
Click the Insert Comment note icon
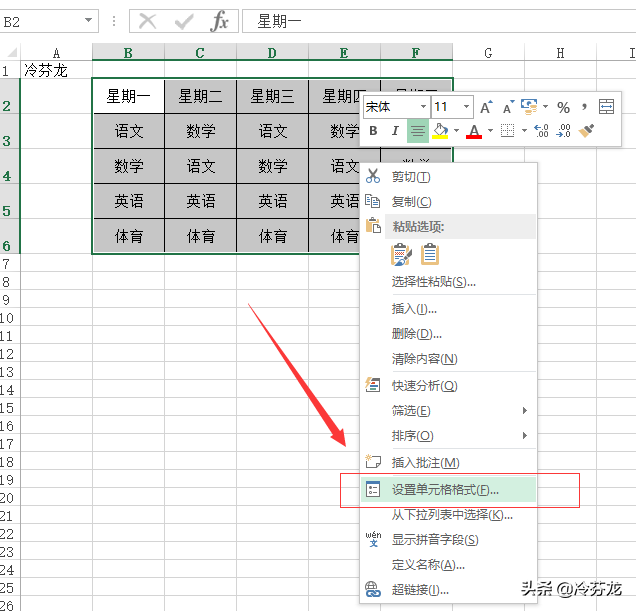[373, 461]
